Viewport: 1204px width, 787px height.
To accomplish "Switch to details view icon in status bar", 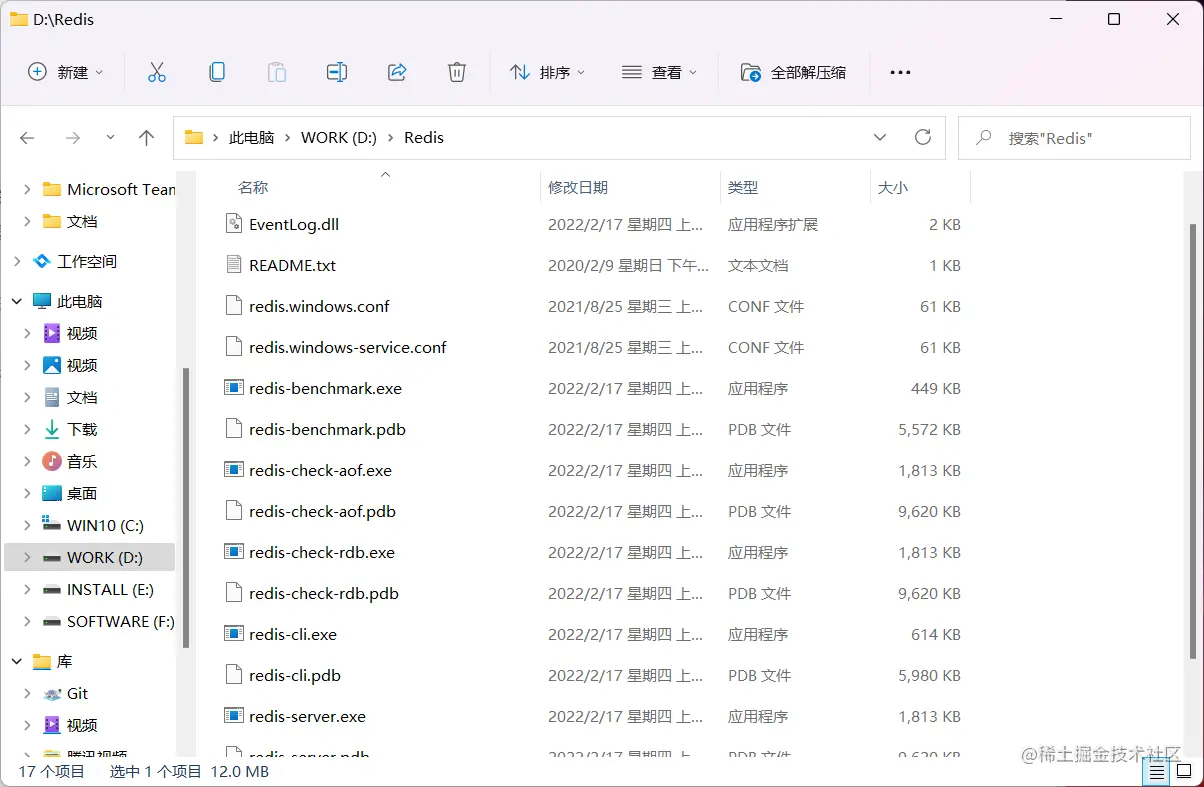I will coord(1157,772).
